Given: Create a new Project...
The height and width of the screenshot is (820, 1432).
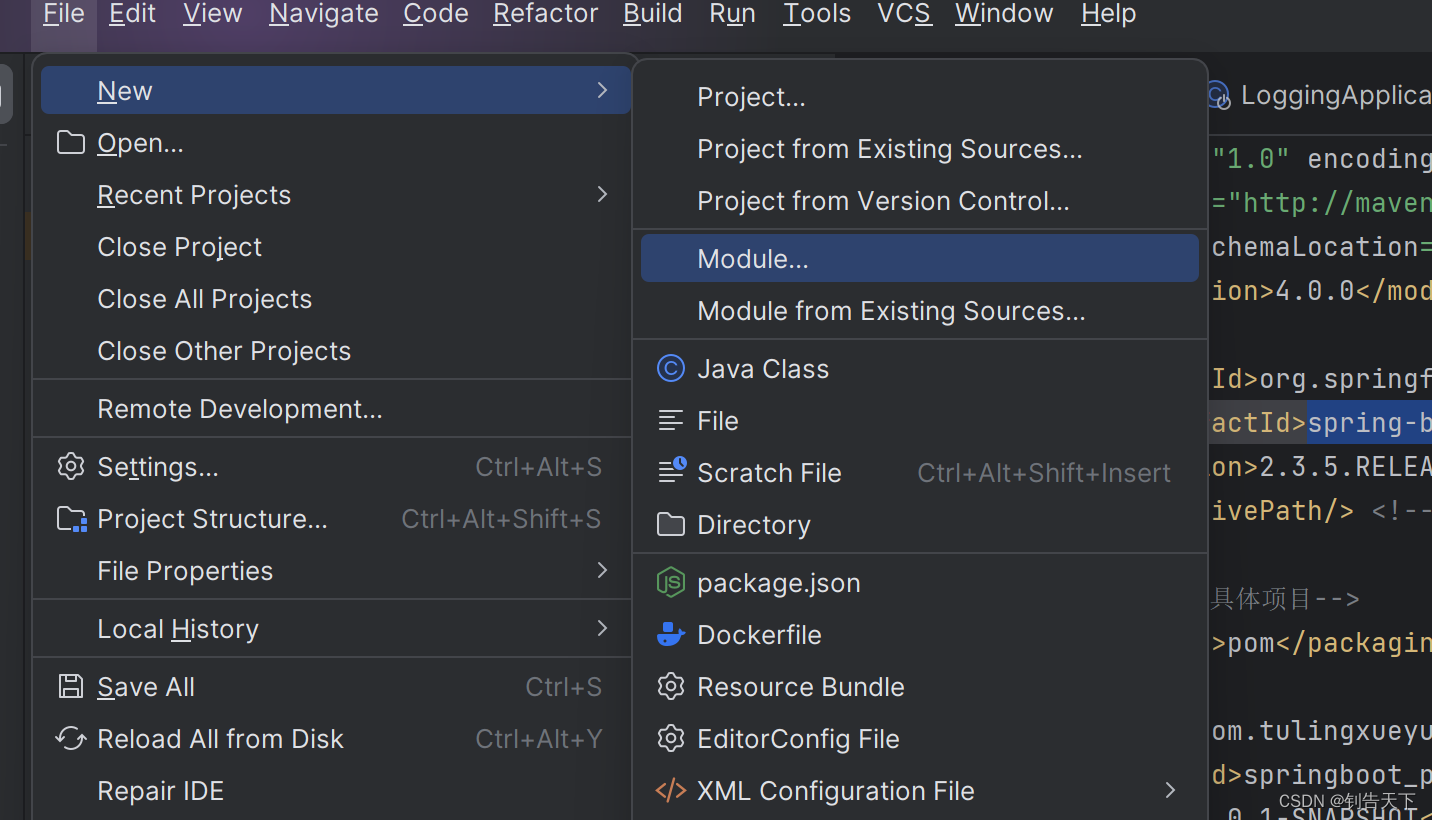Looking at the screenshot, I should pyautogui.click(x=920, y=97).
